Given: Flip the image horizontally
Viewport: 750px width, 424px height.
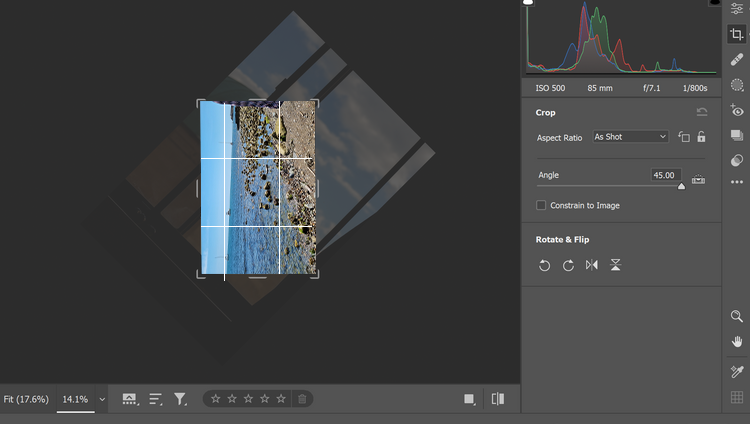Looking at the screenshot, I should click(x=592, y=265).
